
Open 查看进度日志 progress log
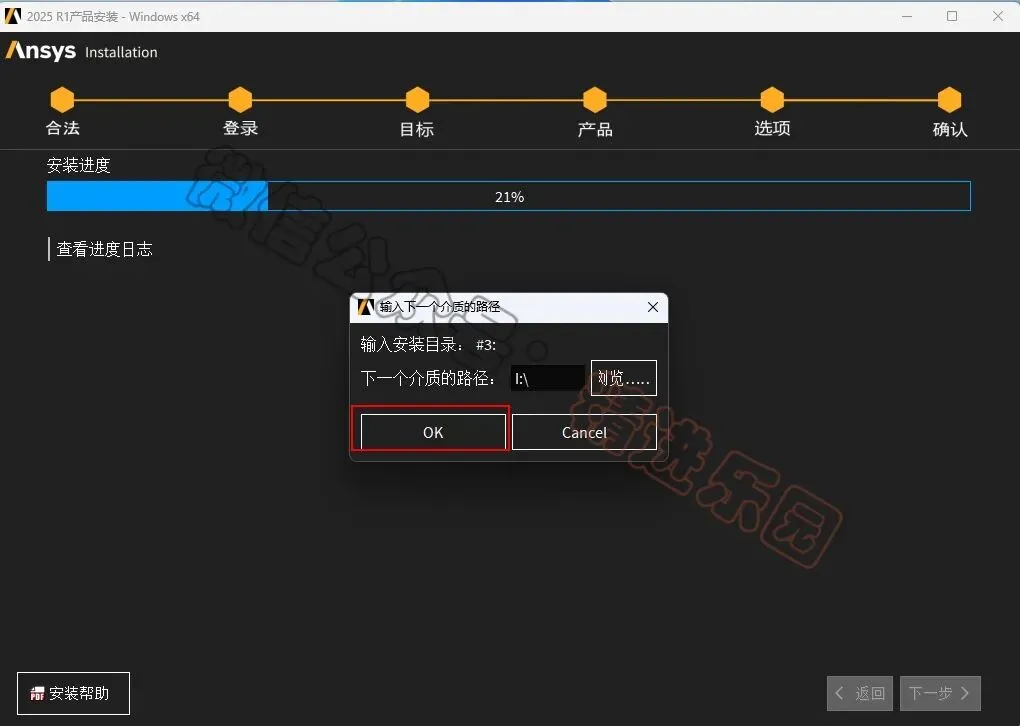[x=104, y=249]
